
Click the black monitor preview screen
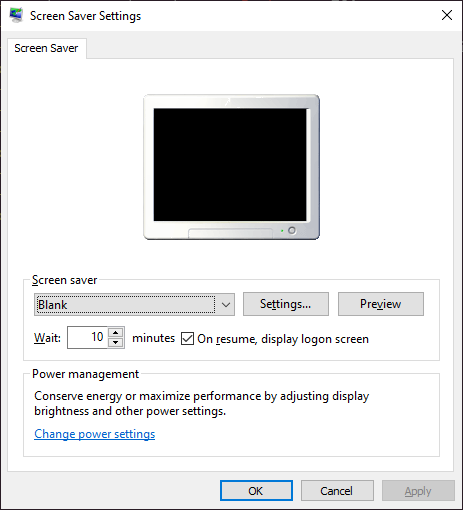[x=230, y=164]
